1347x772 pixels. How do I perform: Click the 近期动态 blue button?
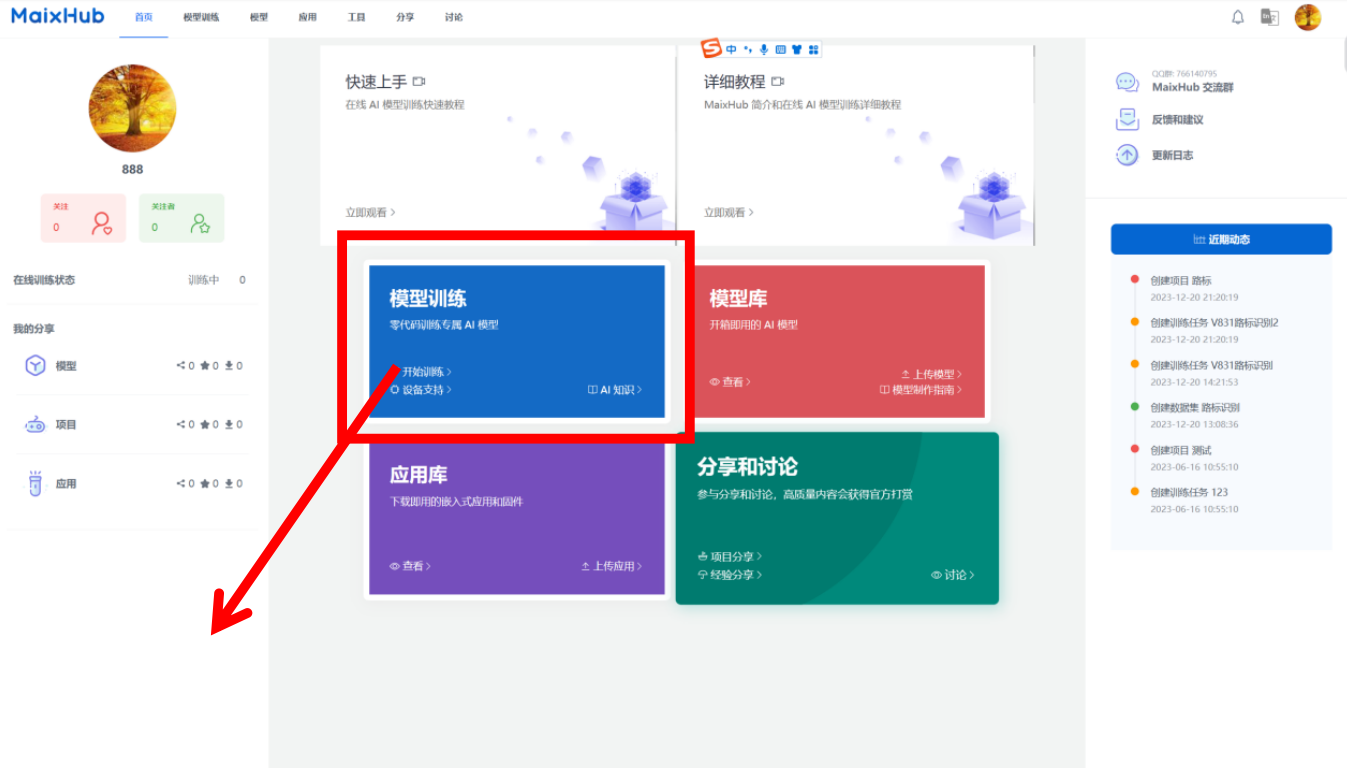1221,239
